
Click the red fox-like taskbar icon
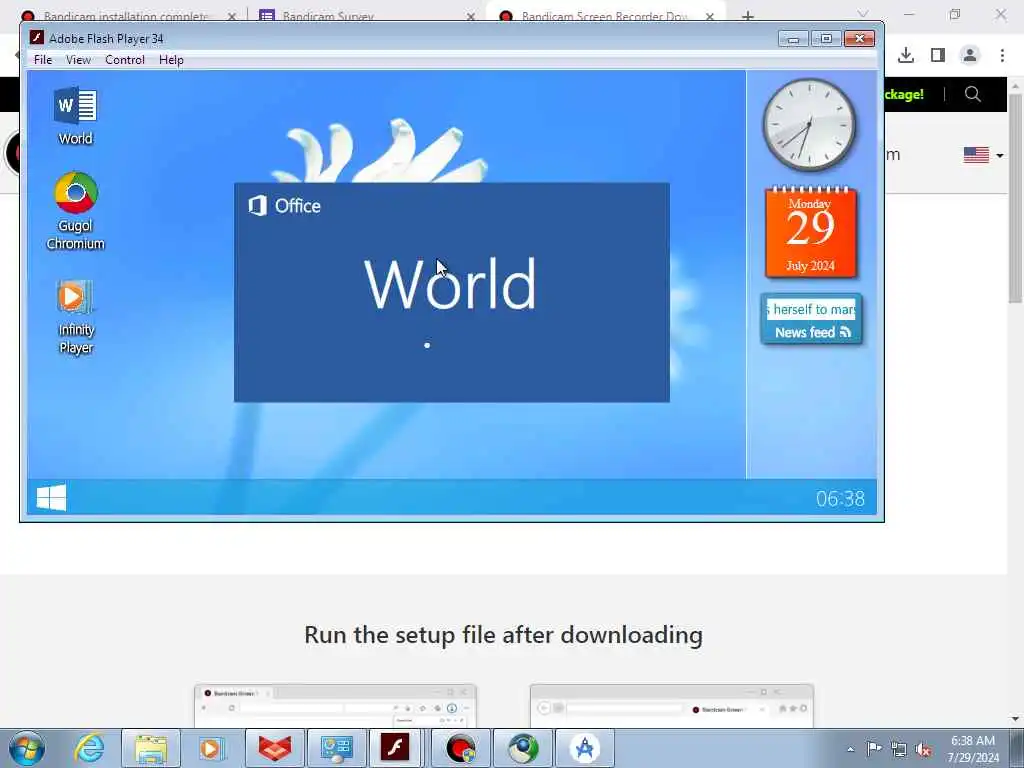275,748
